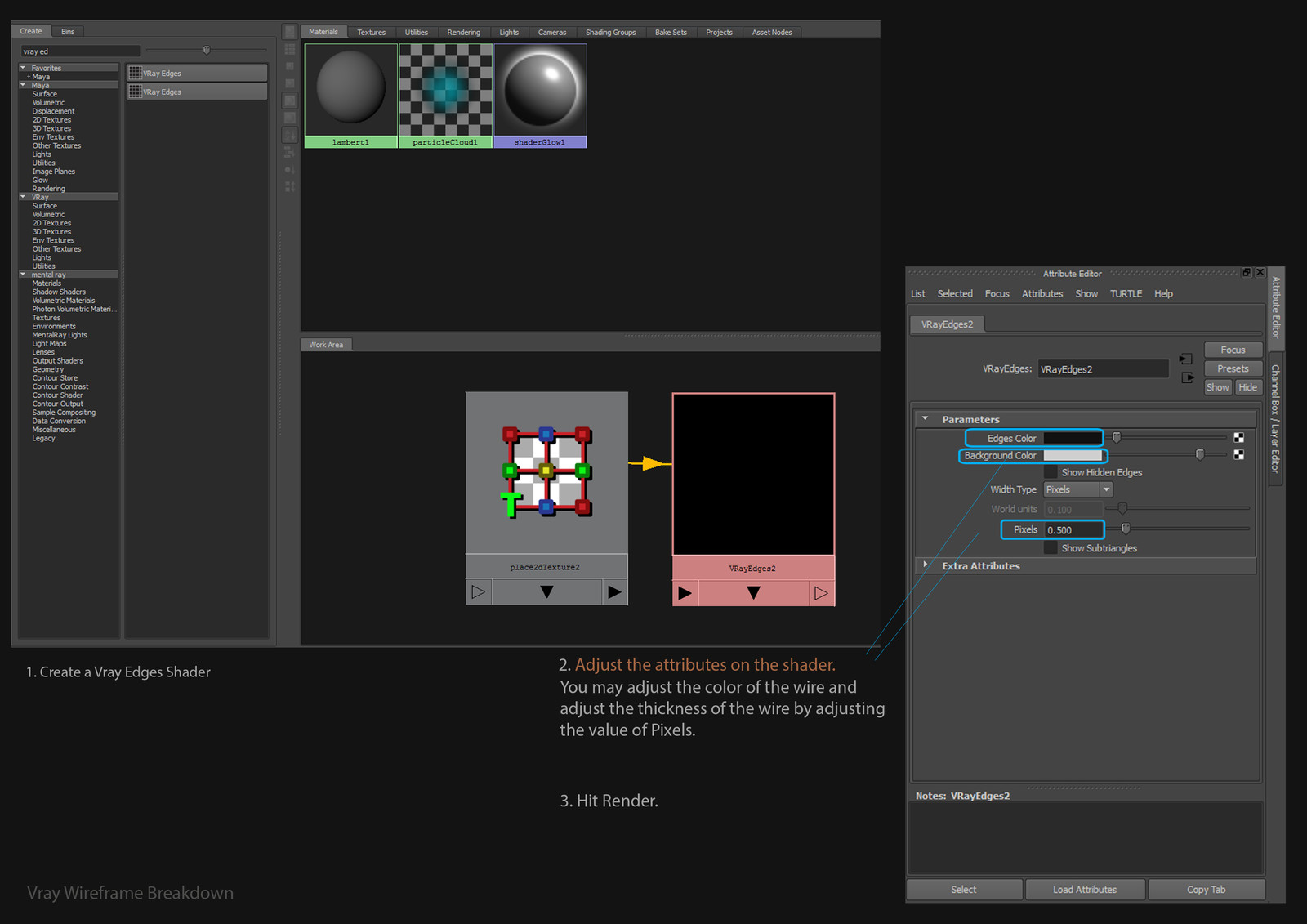
Task: Switch to the Utilities tab in top tab bar
Action: click(416, 32)
